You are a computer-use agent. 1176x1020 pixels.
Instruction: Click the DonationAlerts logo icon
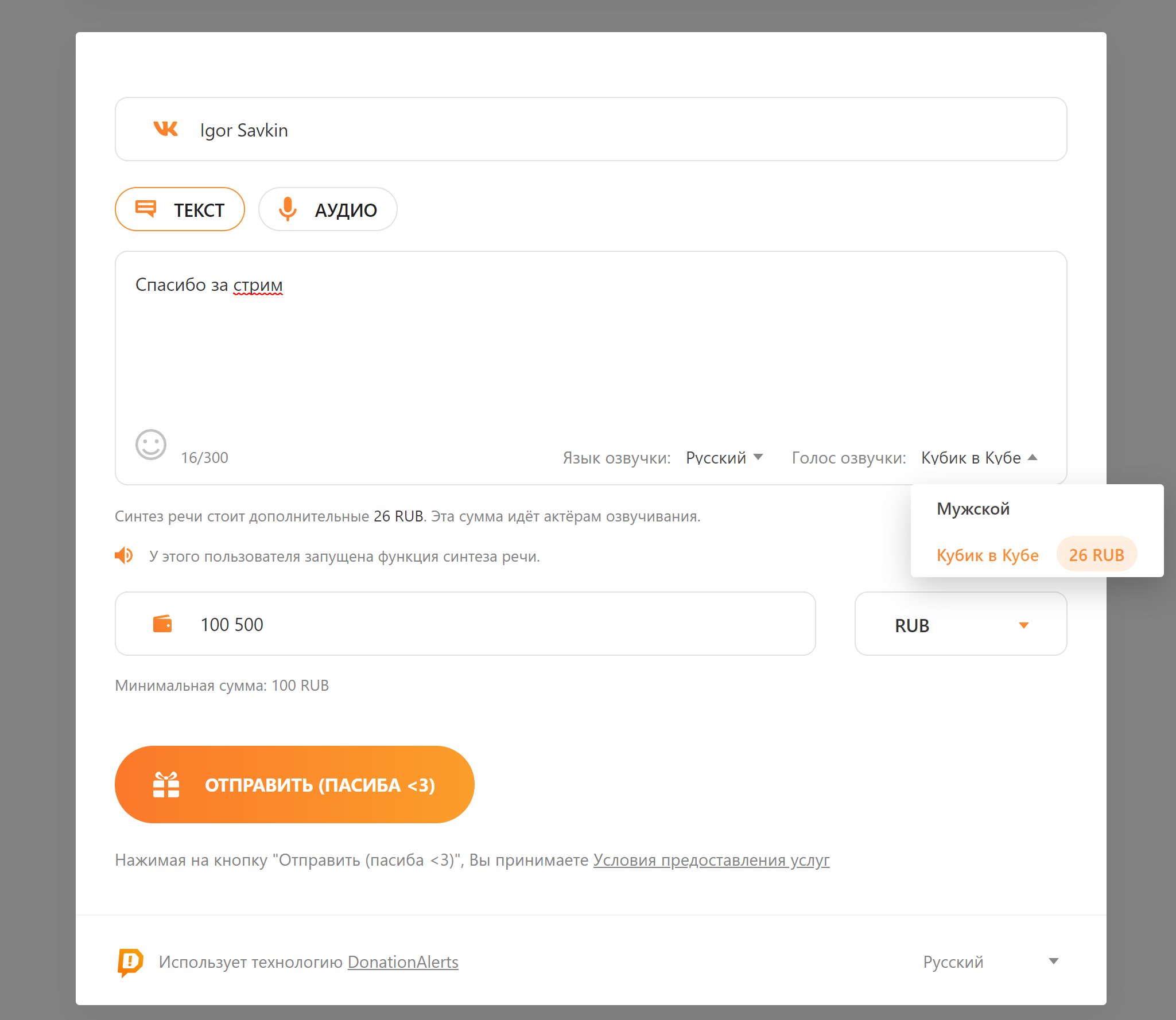130,962
